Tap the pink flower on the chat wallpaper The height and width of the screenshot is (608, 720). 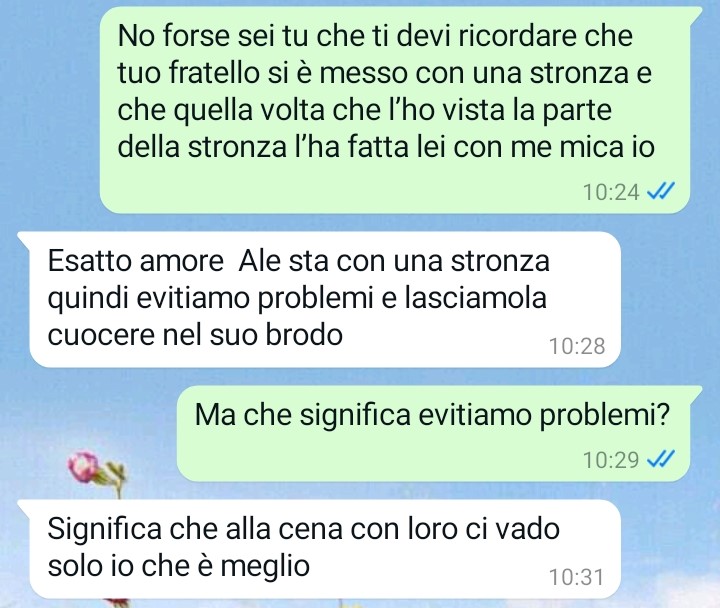85,467
